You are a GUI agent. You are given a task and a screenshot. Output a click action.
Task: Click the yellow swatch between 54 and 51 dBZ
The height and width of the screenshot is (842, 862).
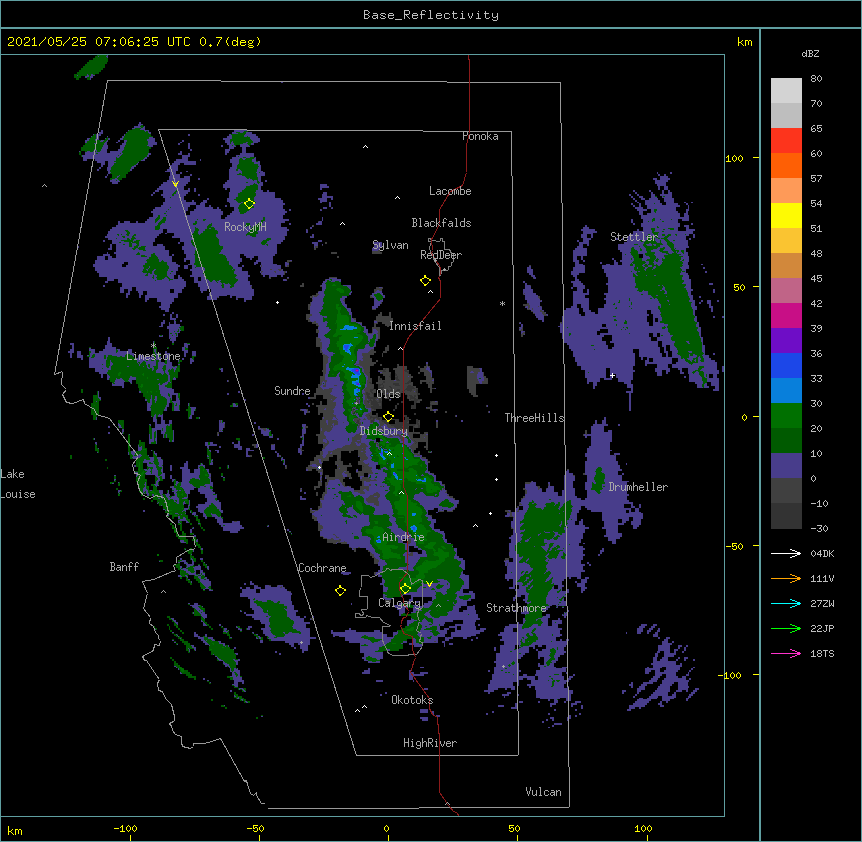click(x=786, y=215)
